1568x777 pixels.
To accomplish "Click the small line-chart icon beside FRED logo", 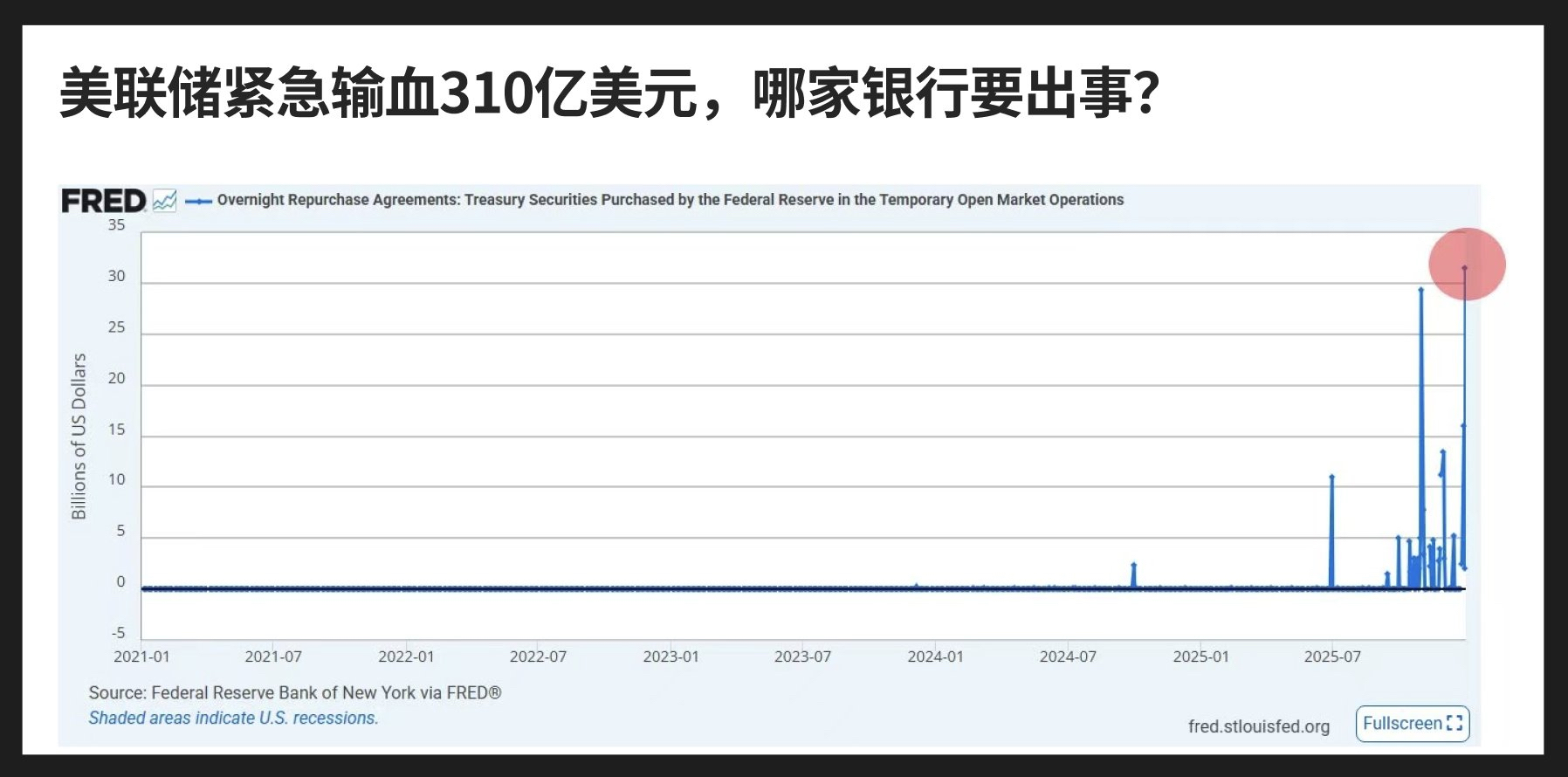I will pyautogui.click(x=164, y=201).
